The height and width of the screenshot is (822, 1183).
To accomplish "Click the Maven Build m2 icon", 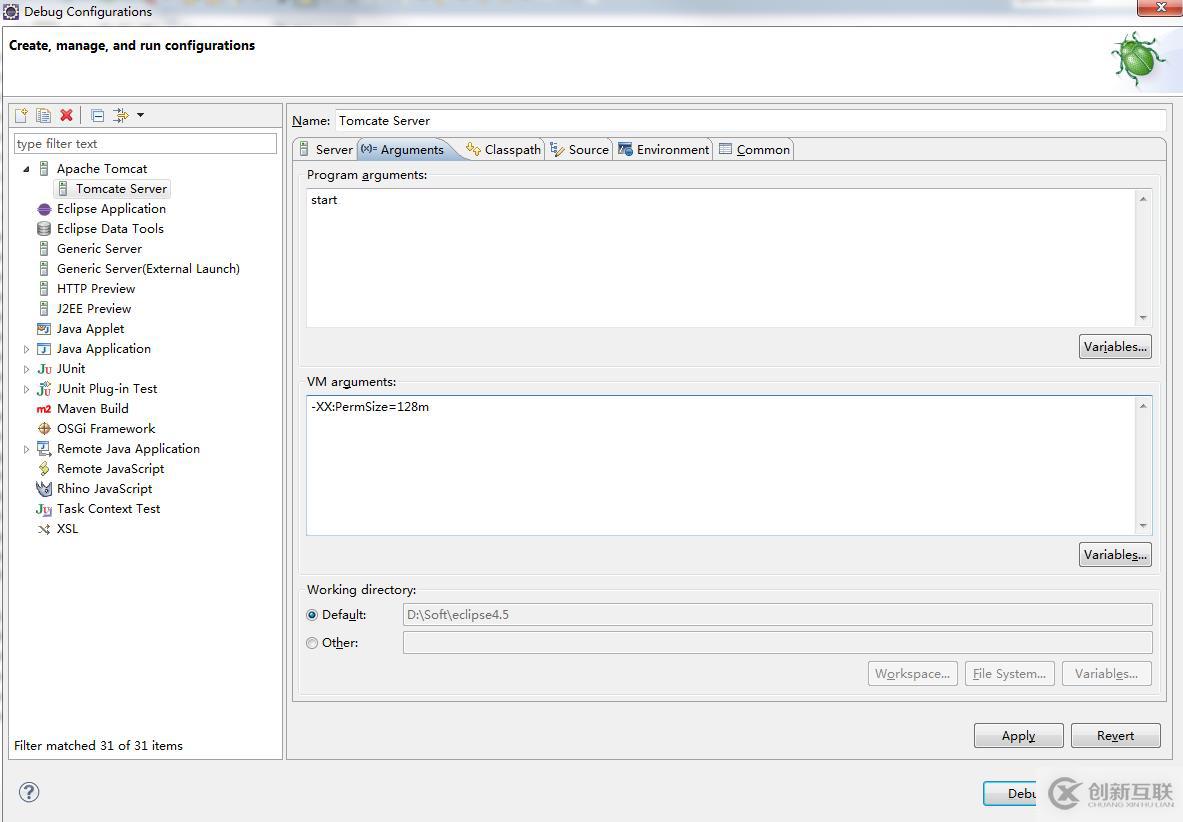I will [x=44, y=409].
